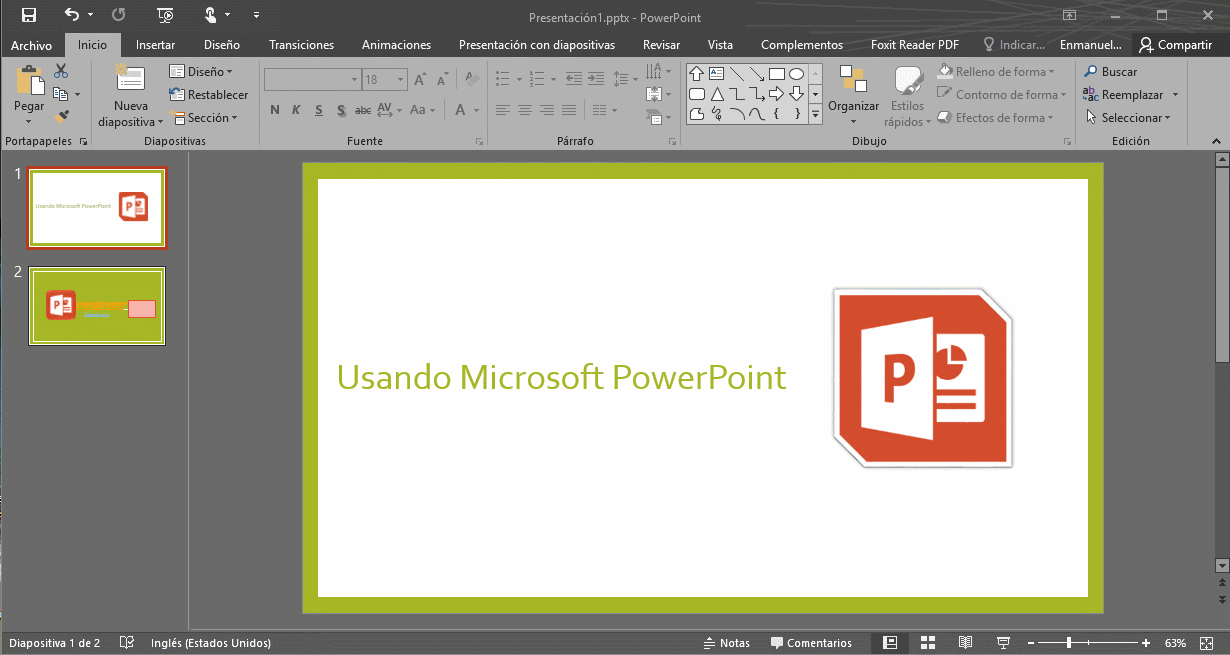Toggle italic formatting

(x=296, y=110)
